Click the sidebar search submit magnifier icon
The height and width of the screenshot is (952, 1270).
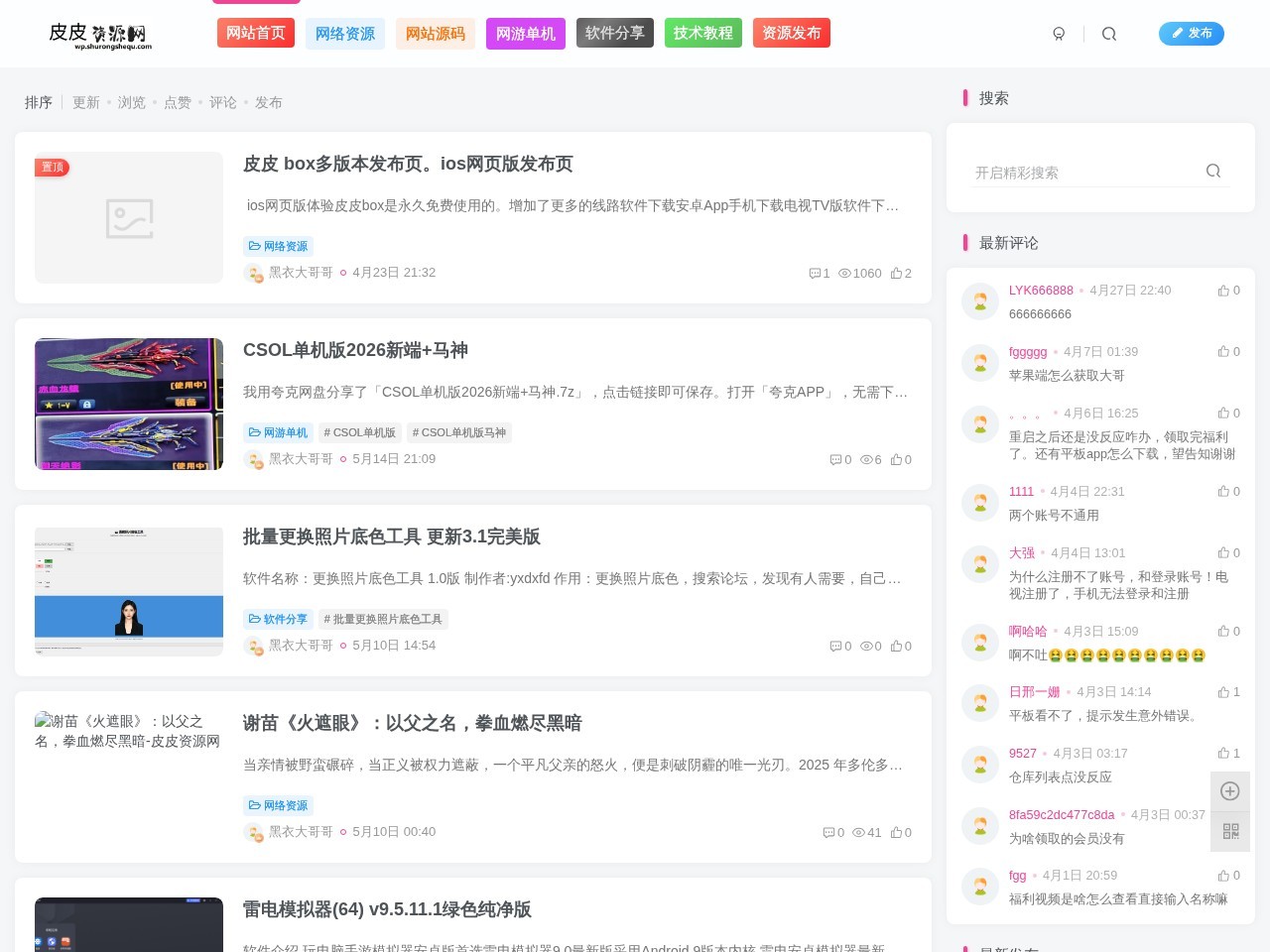point(1213,171)
